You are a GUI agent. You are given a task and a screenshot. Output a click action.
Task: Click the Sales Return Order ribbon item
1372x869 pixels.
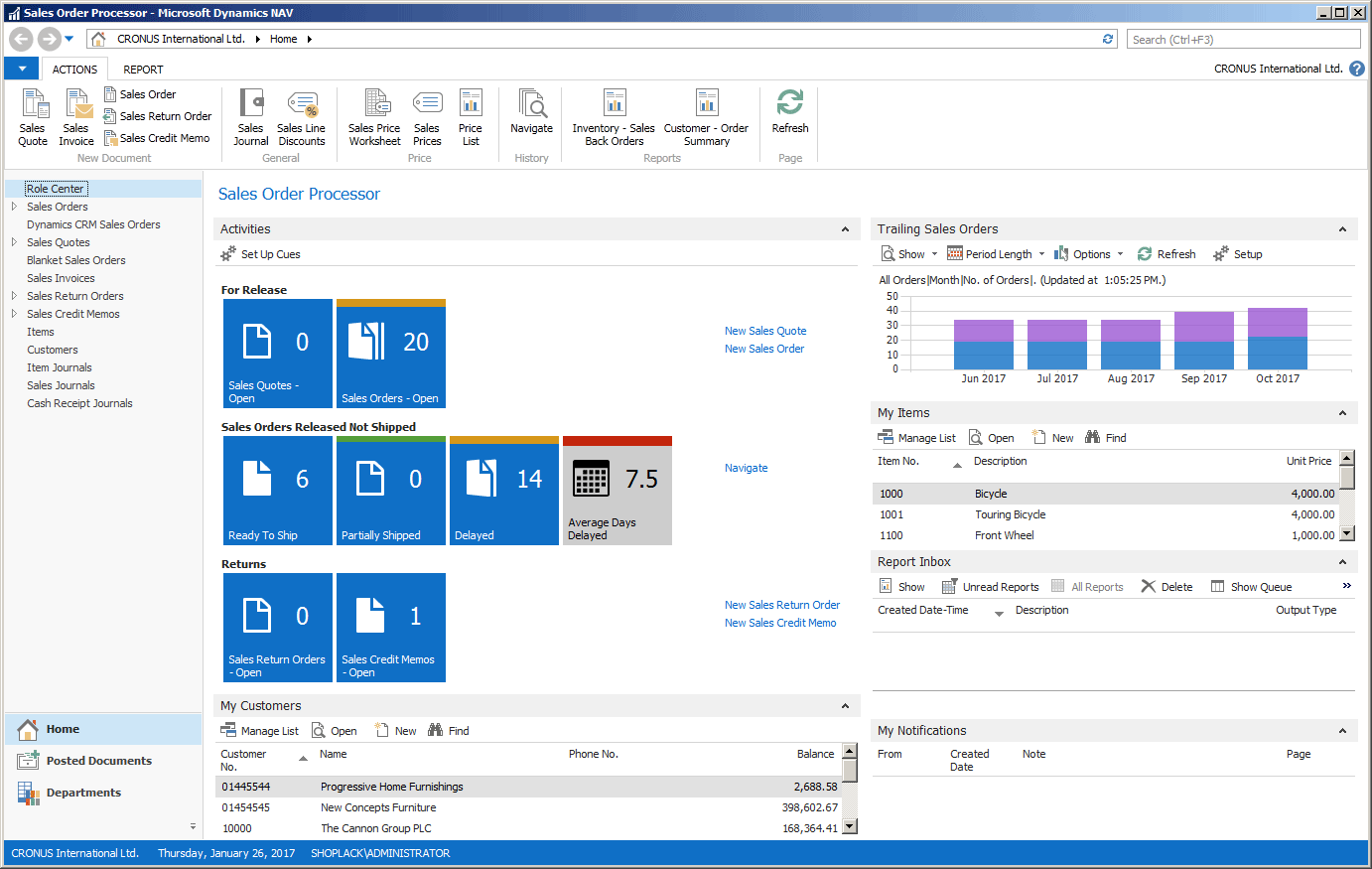click(x=158, y=116)
